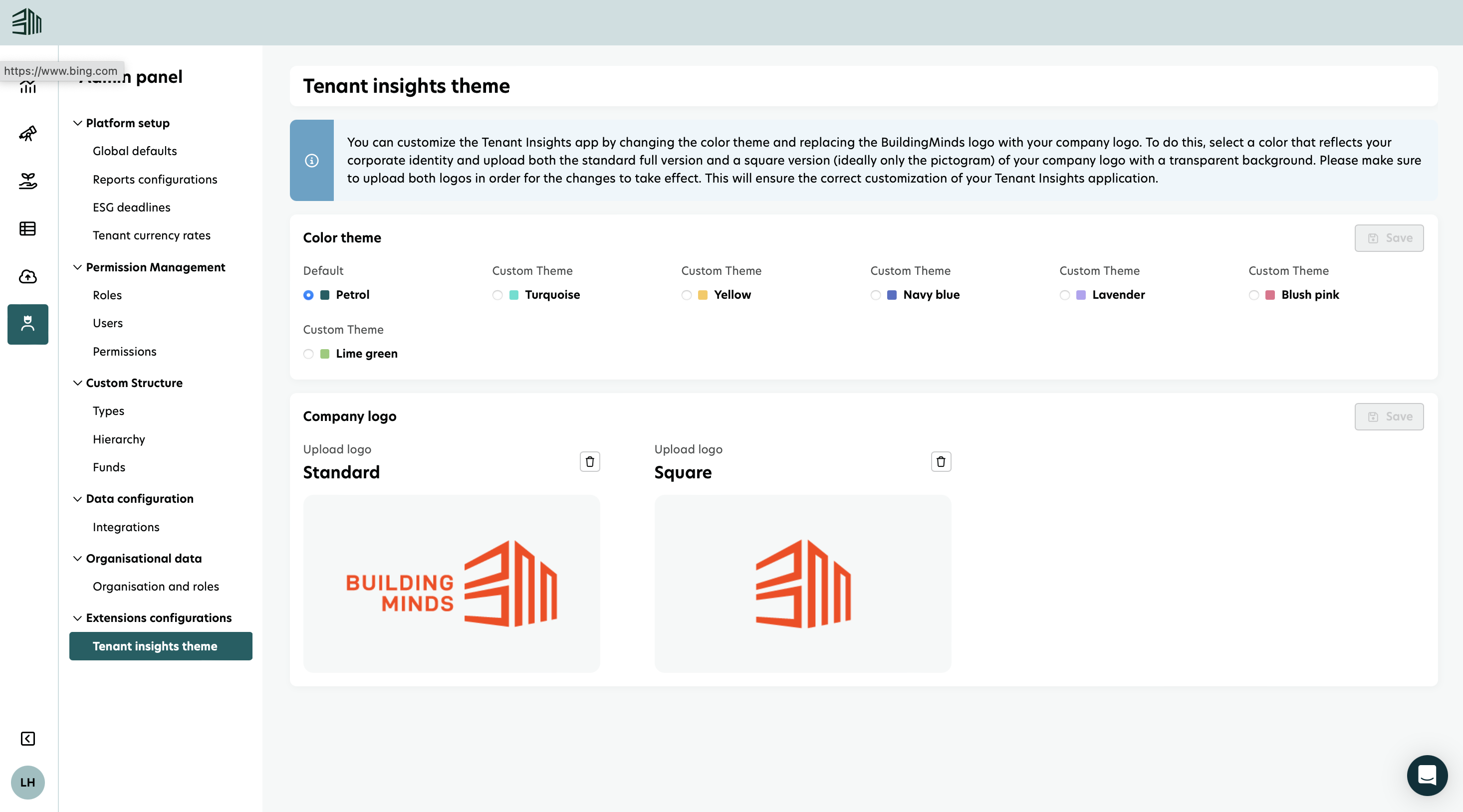
Task: Click the LH user avatar
Action: pos(27,782)
